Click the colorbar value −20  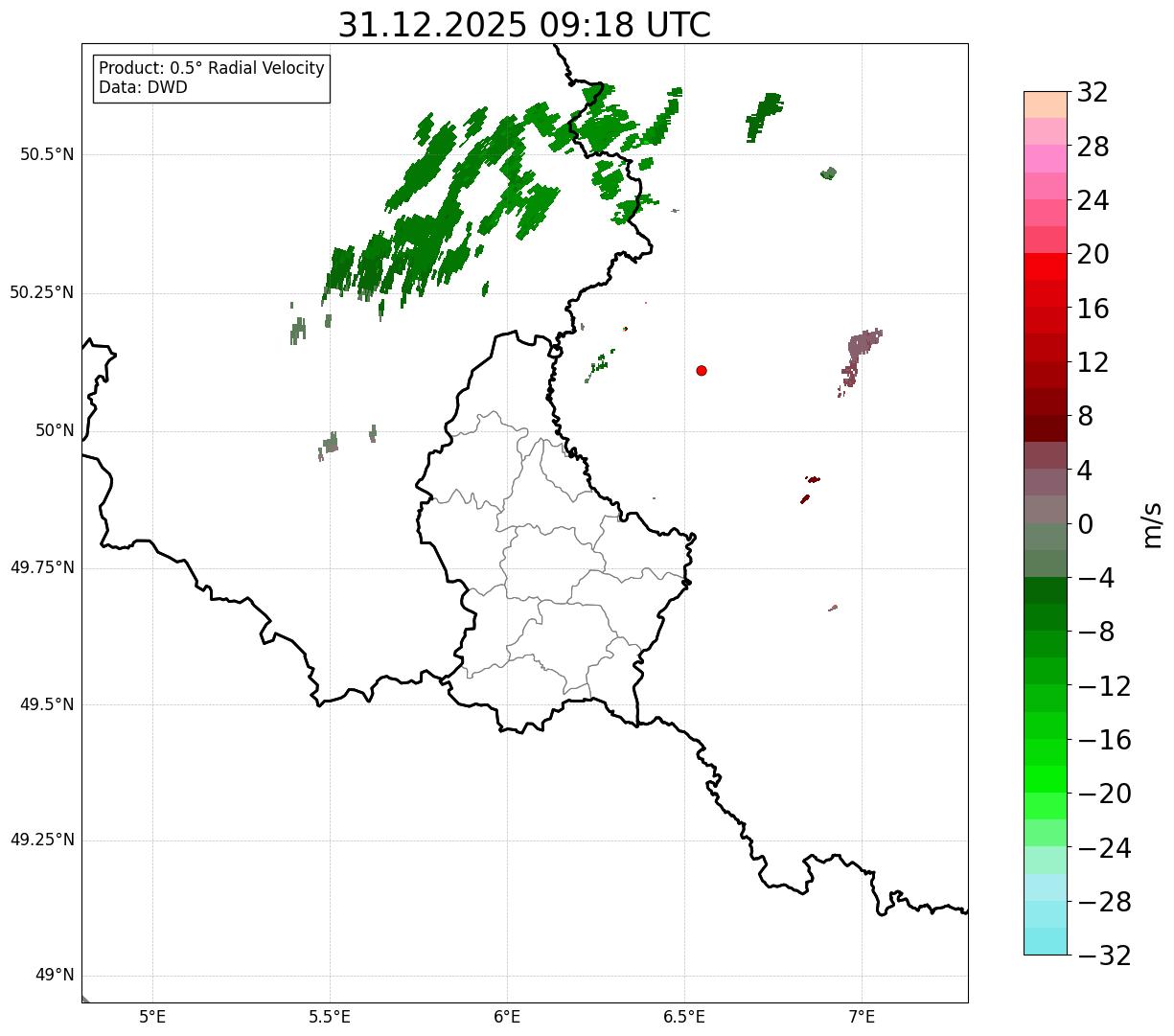[1105, 794]
